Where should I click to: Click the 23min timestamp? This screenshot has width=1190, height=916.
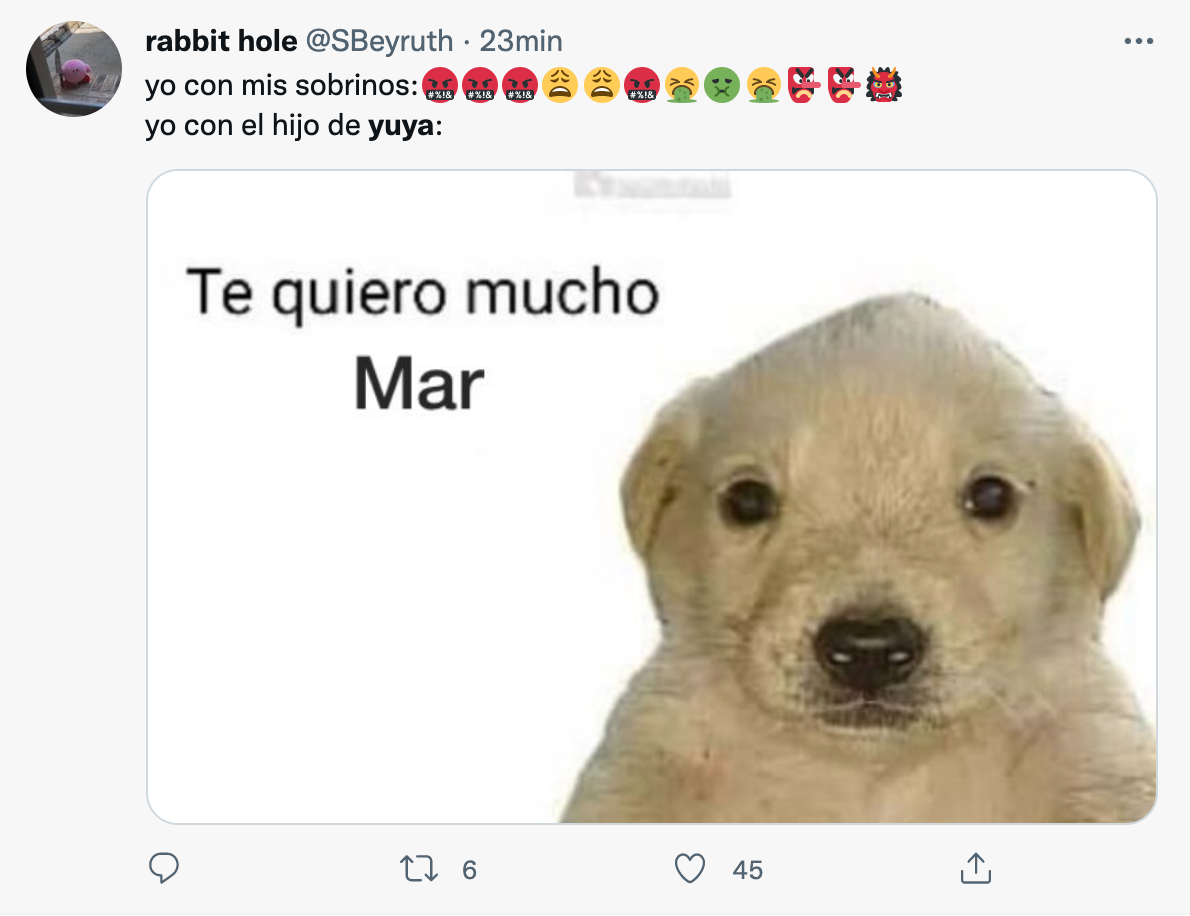pos(521,41)
